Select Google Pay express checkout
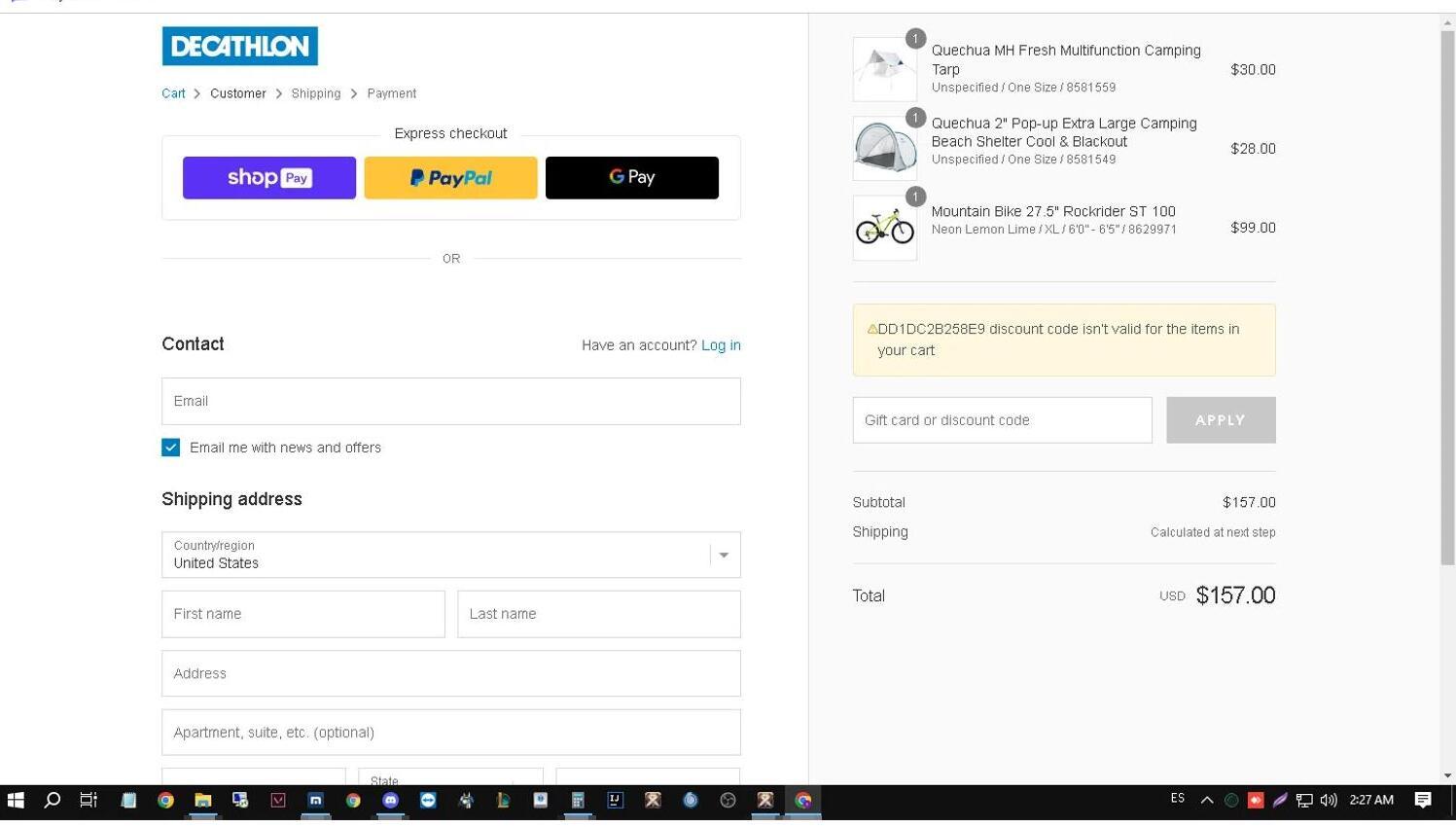 tap(632, 178)
